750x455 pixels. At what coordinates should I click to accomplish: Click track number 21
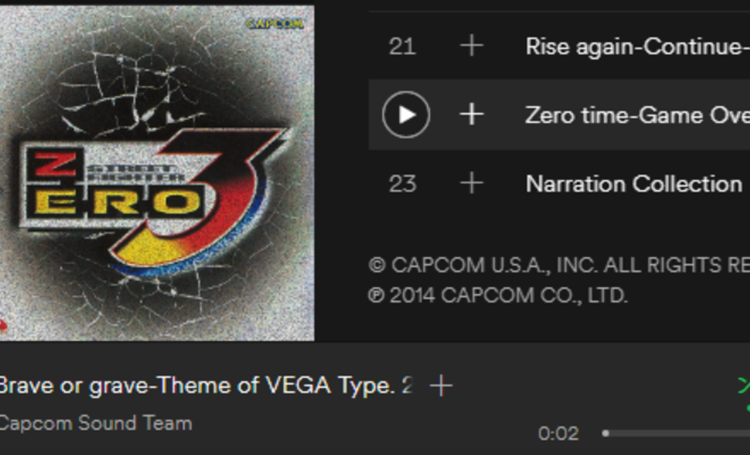(402, 46)
